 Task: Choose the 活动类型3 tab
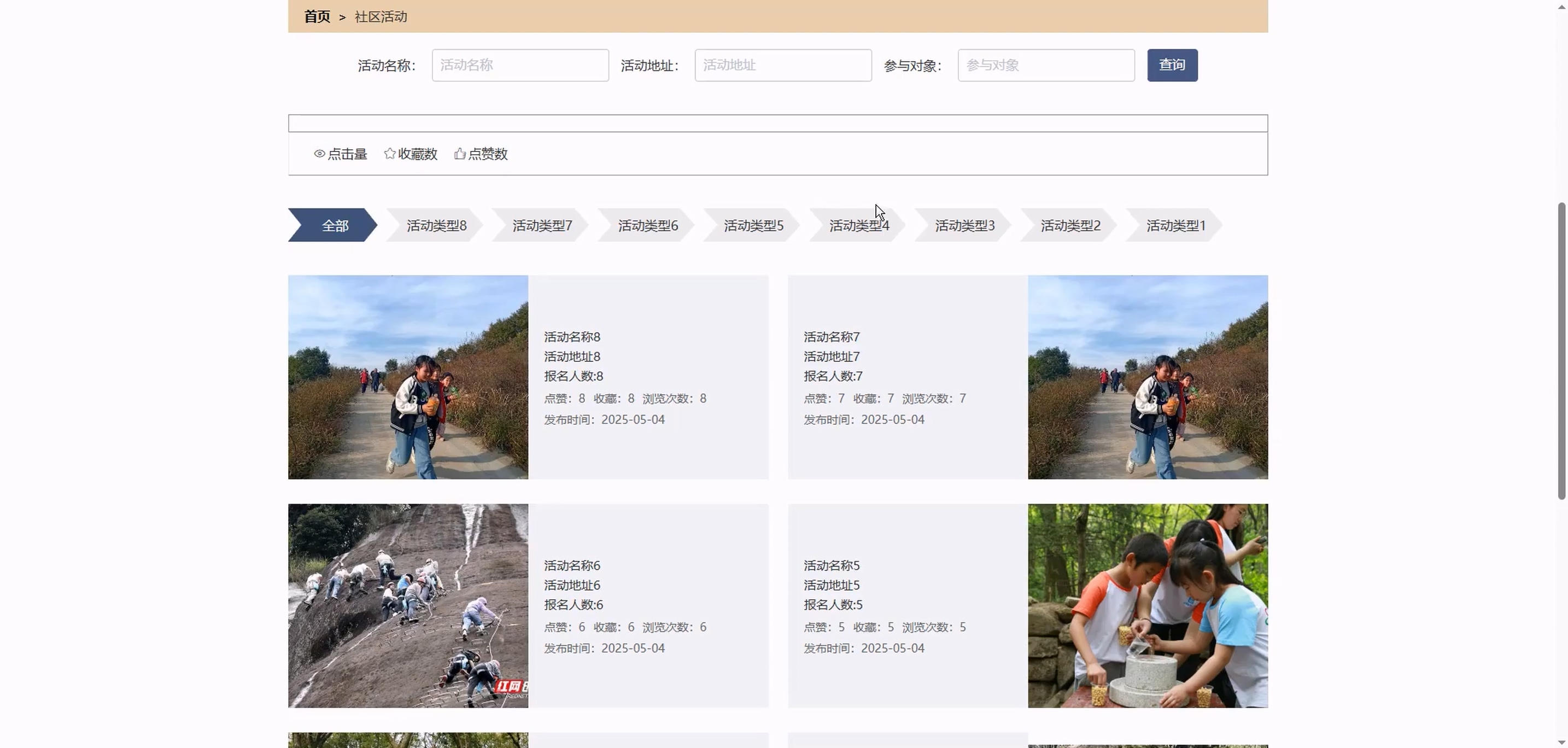(x=964, y=226)
